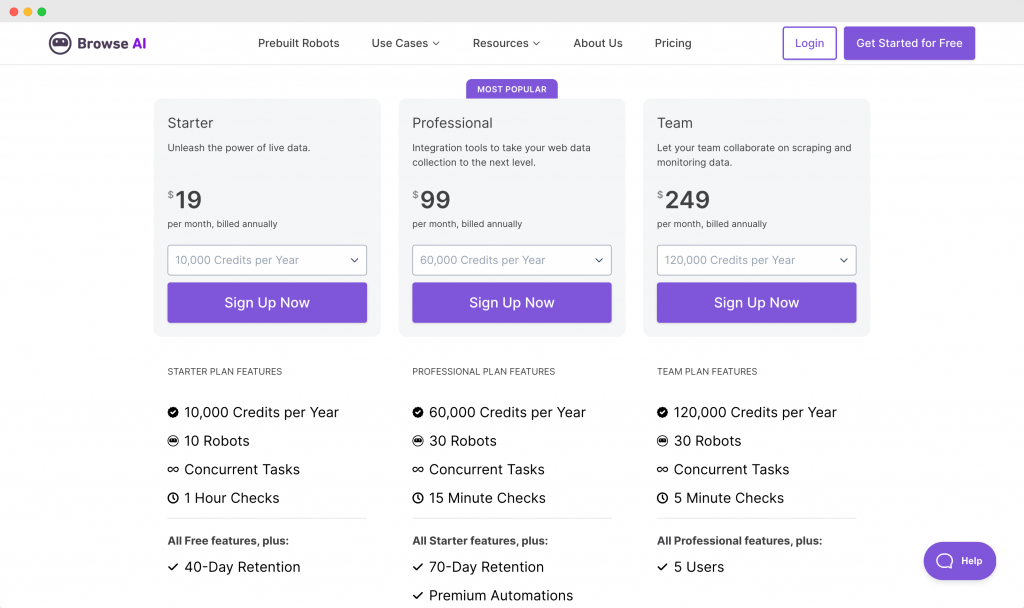Expand the Resources menu
Viewport: 1024px width, 608px height.
pyautogui.click(x=506, y=43)
